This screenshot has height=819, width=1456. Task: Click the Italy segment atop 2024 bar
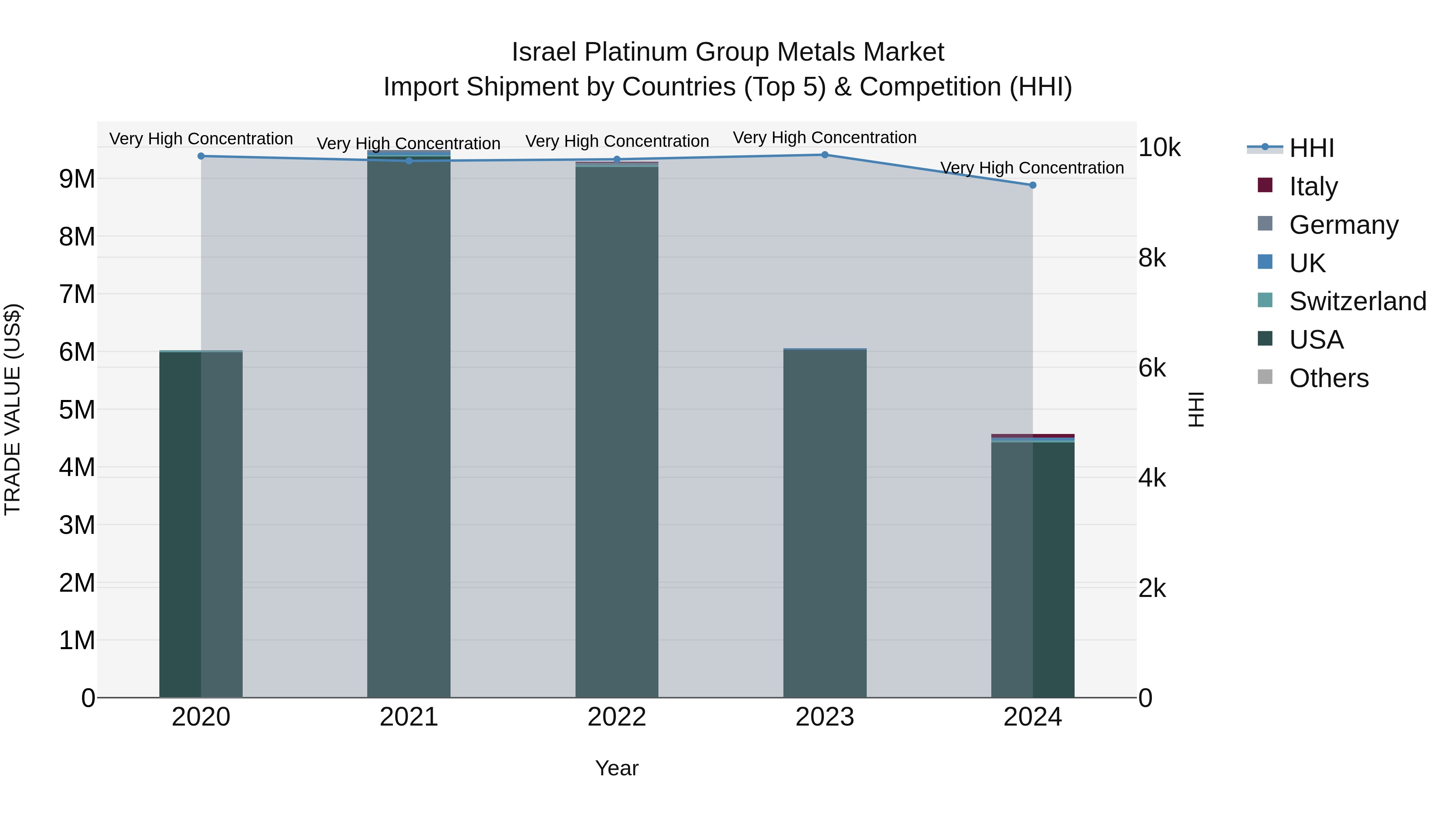click(1033, 436)
